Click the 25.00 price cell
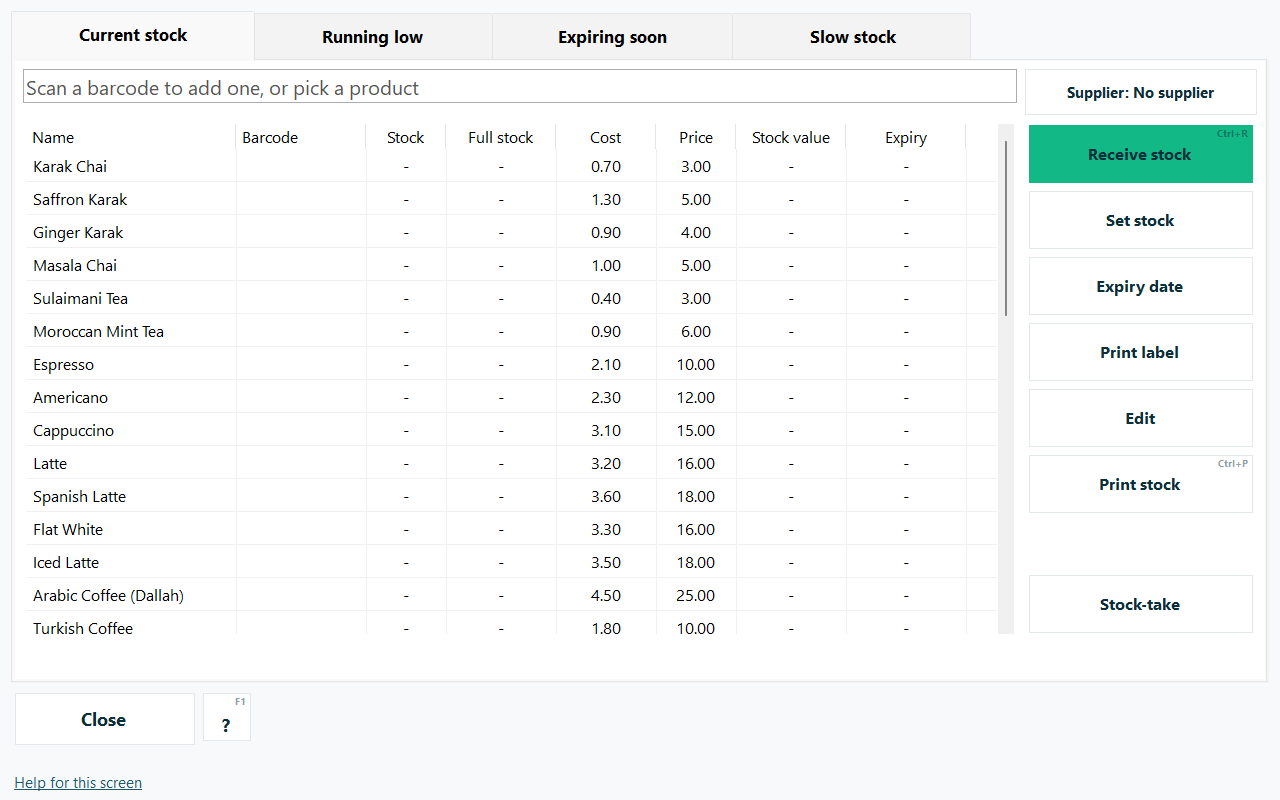Screen dimensions: 1280x800 point(695,595)
